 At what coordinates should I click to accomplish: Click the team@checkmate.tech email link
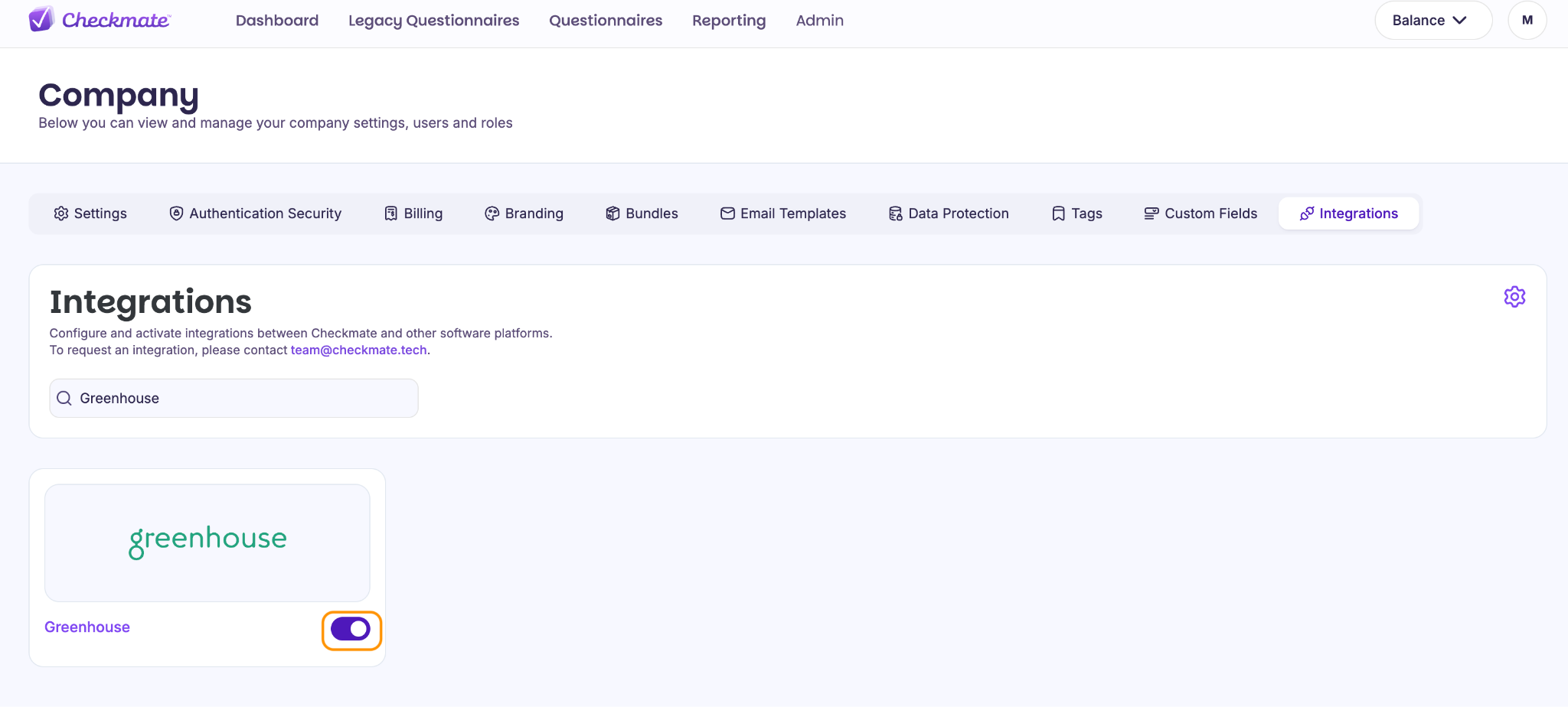pos(359,350)
